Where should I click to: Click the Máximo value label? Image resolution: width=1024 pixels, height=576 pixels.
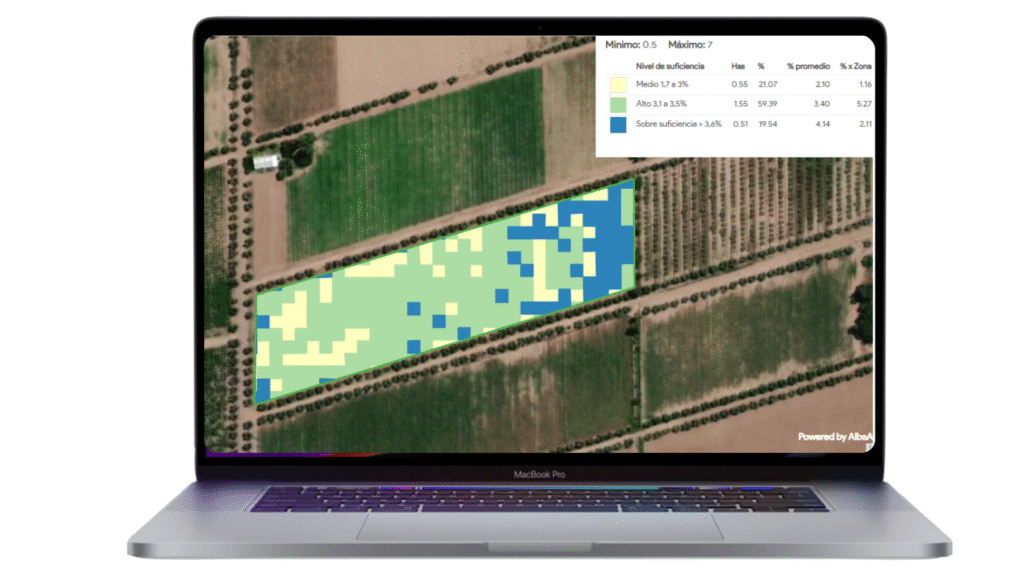pos(690,45)
